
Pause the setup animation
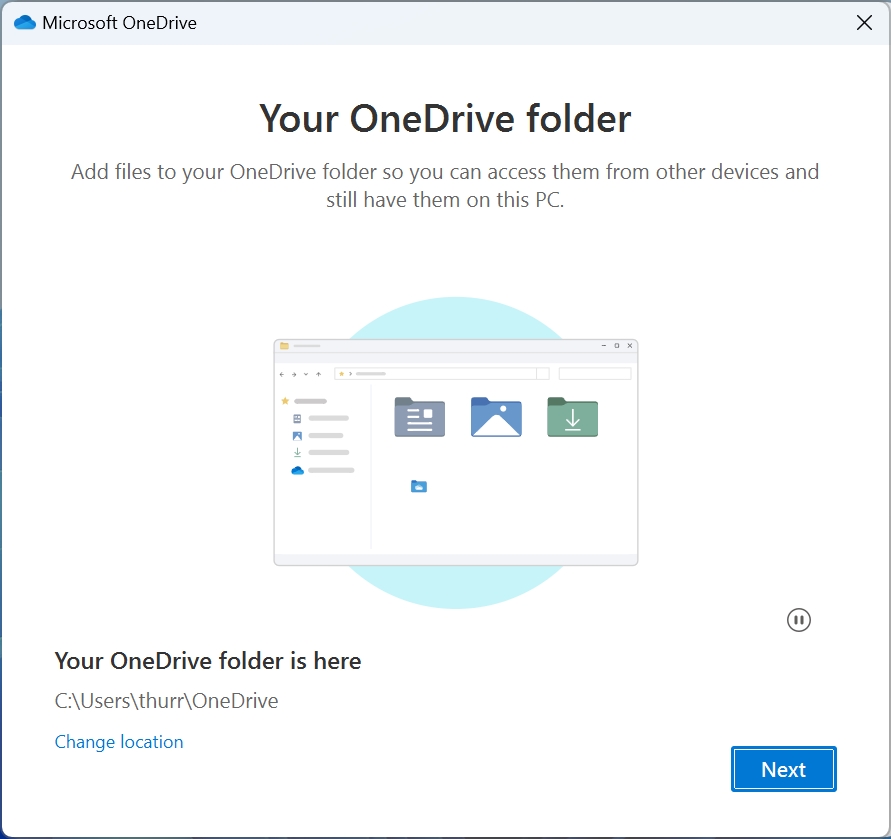798,620
